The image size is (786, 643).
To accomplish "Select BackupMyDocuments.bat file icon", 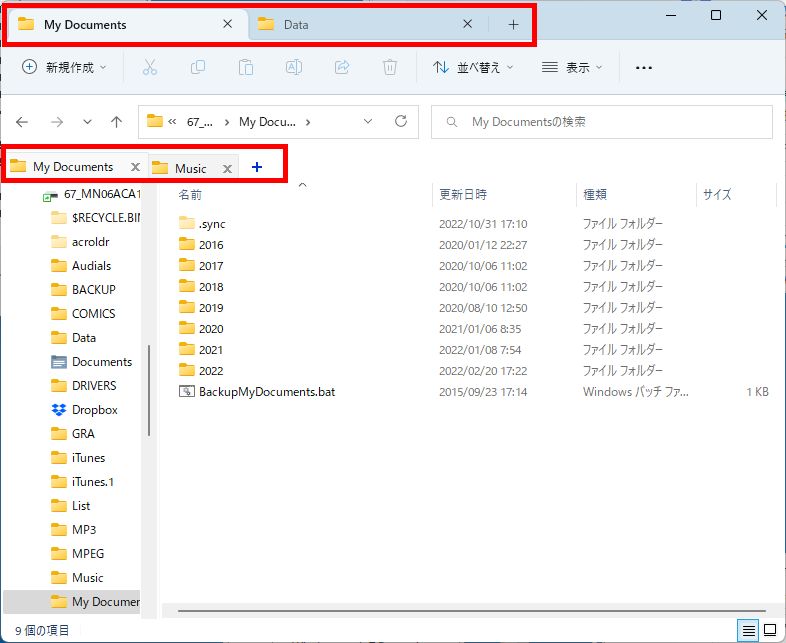I will click(187, 391).
